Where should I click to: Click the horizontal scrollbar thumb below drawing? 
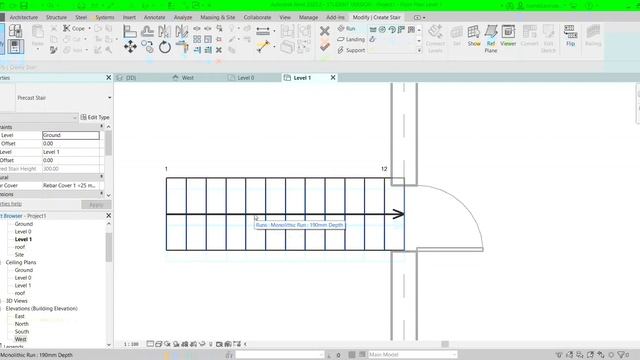pos(445,344)
